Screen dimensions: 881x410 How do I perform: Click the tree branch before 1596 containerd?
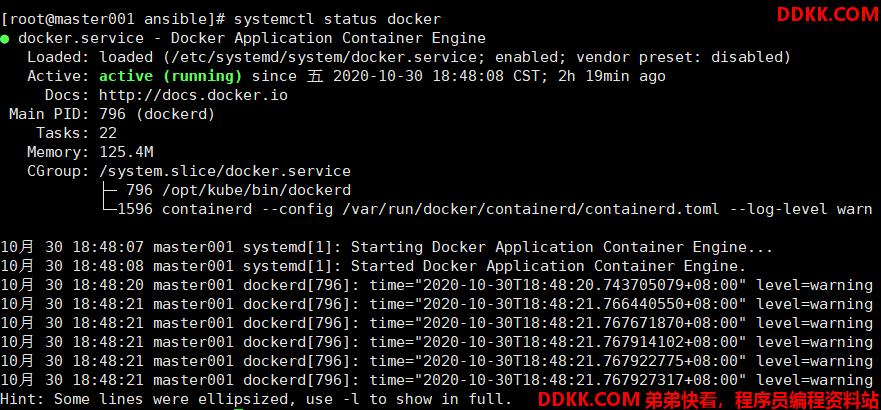[x=108, y=207]
